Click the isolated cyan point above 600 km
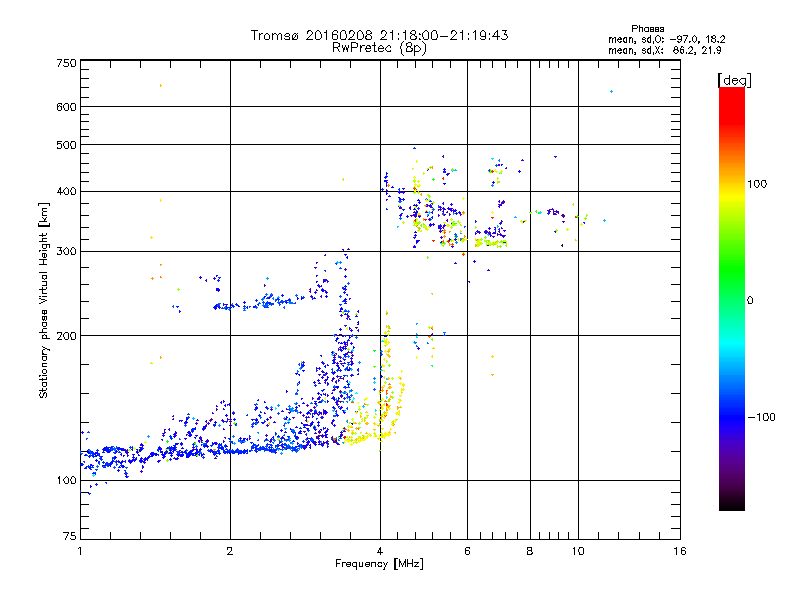This screenshot has height=600, width=800. (611, 92)
